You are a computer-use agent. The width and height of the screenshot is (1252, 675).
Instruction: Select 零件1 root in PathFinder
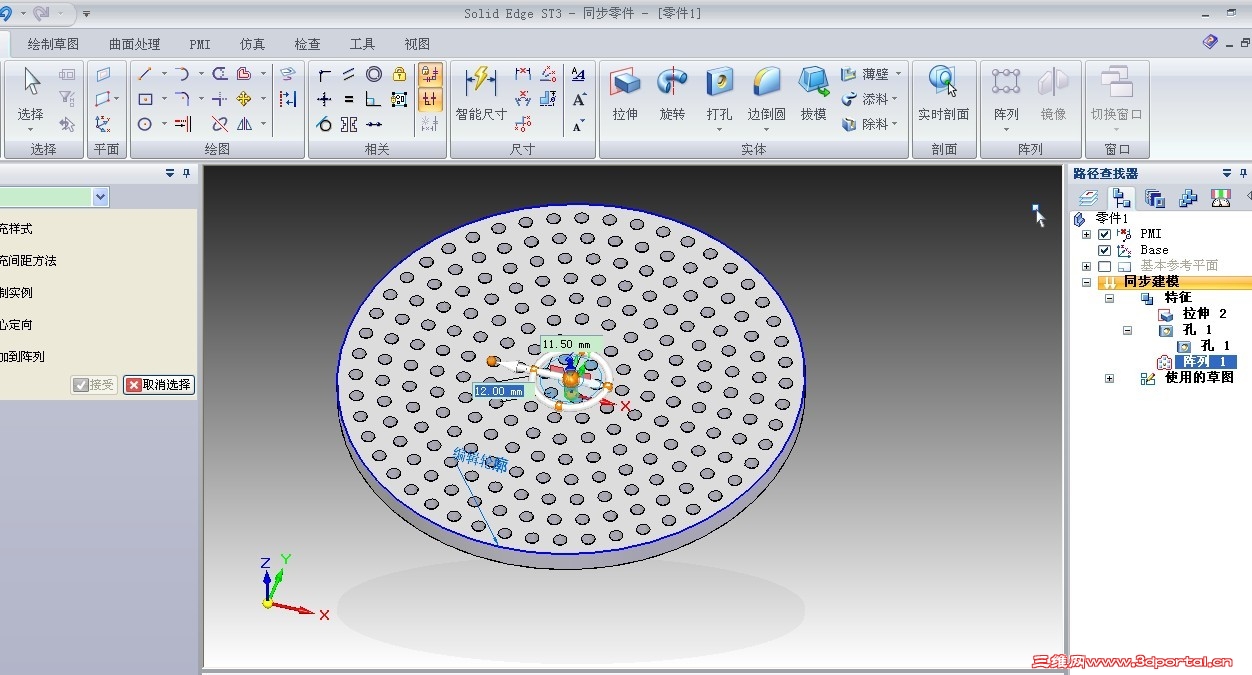[x=1111, y=218]
